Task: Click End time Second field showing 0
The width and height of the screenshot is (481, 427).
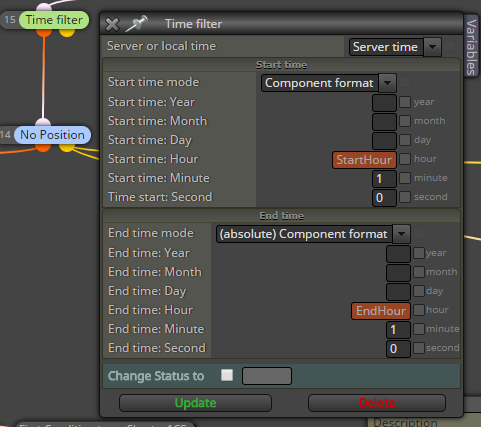Action: pos(398,349)
